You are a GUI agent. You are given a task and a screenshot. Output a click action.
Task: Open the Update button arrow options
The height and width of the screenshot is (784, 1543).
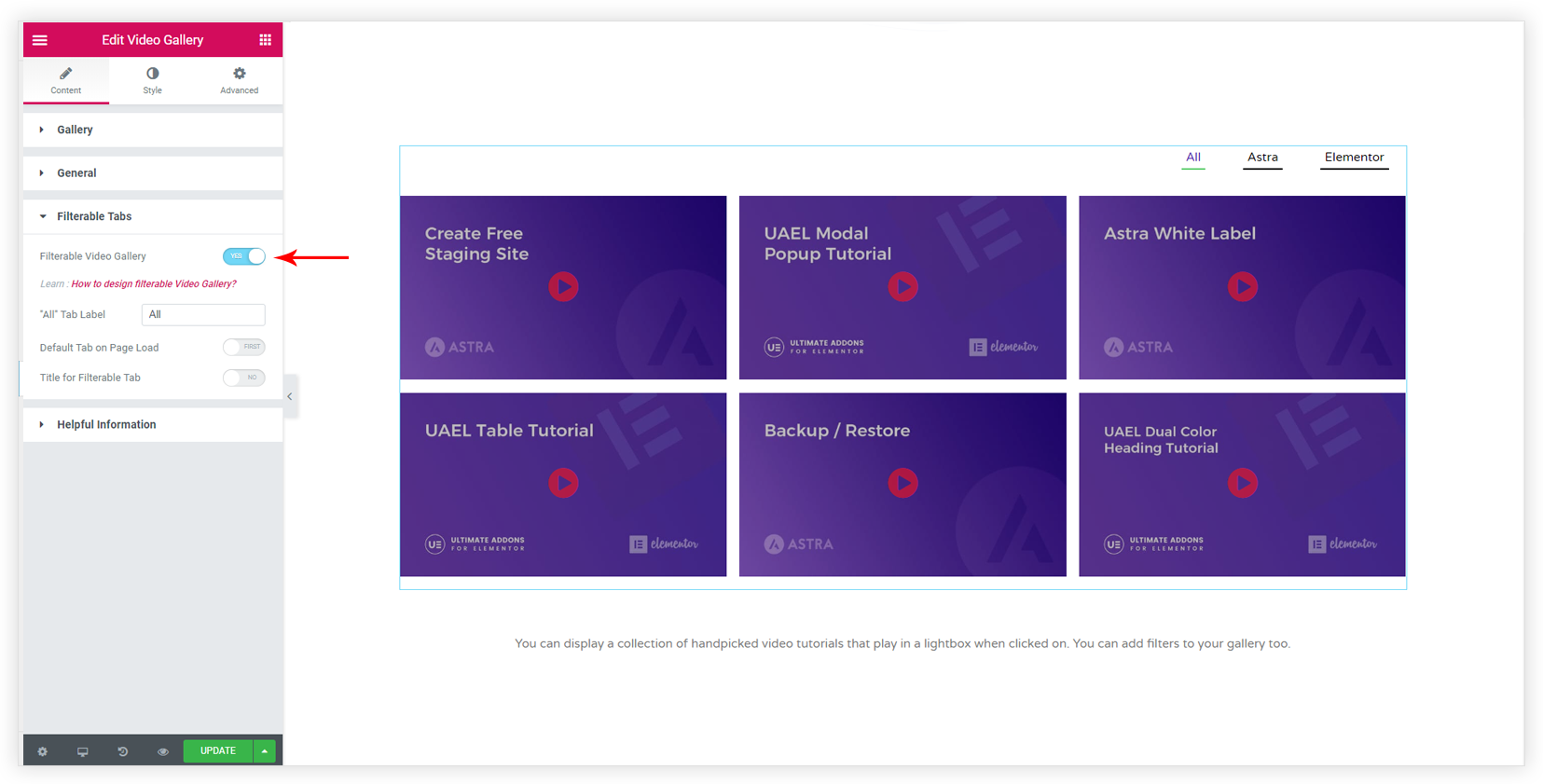(265, 750)
